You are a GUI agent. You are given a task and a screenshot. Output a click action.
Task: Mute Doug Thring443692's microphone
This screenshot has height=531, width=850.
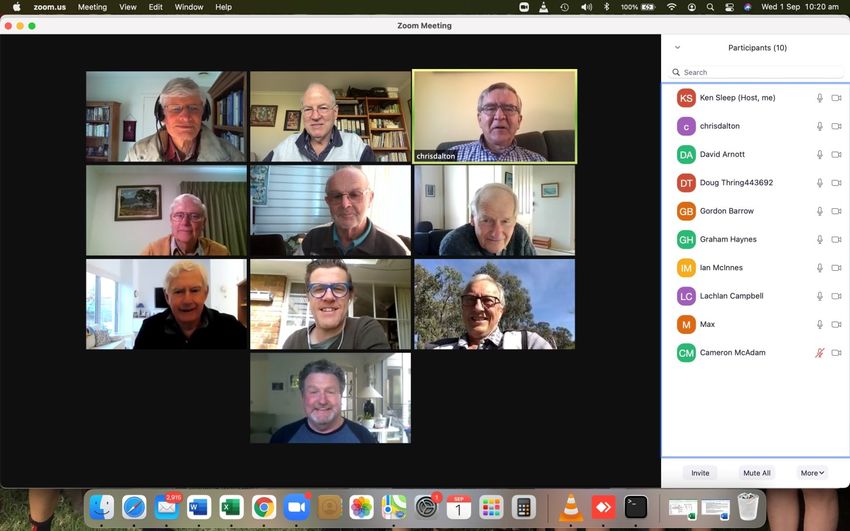[x=820, y=183]
